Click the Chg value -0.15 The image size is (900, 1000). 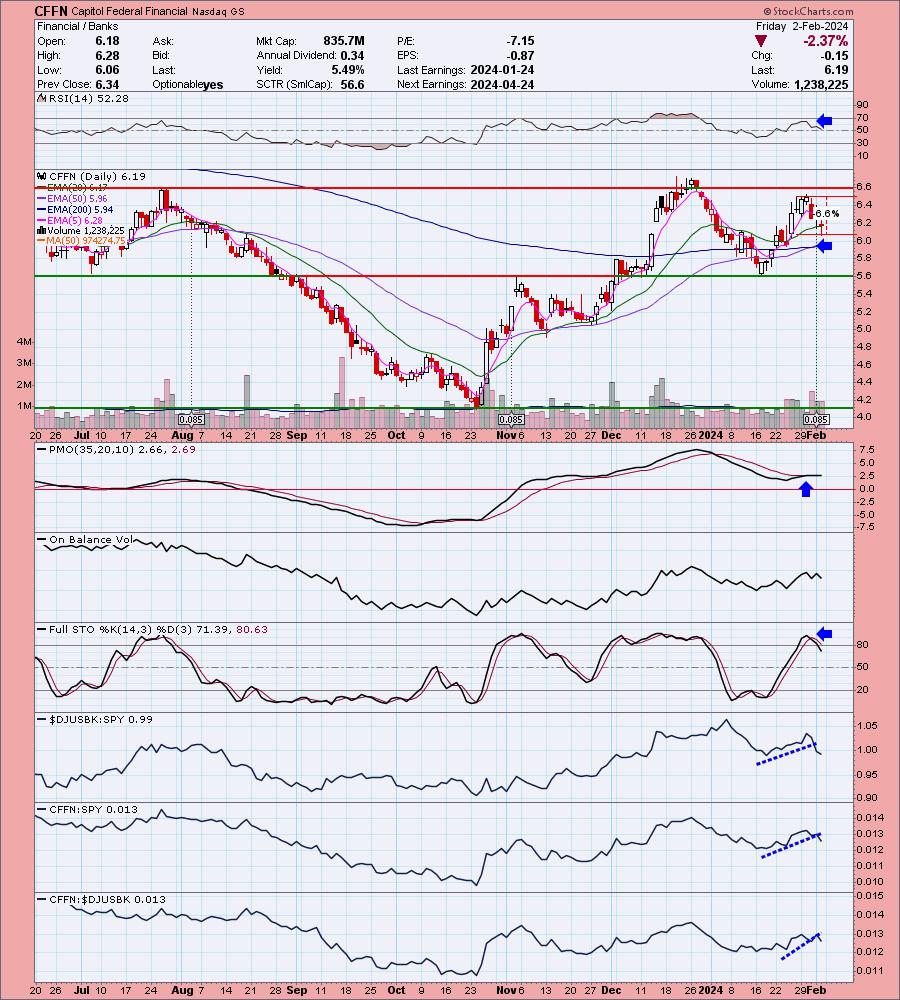click(x=836, y=55)
